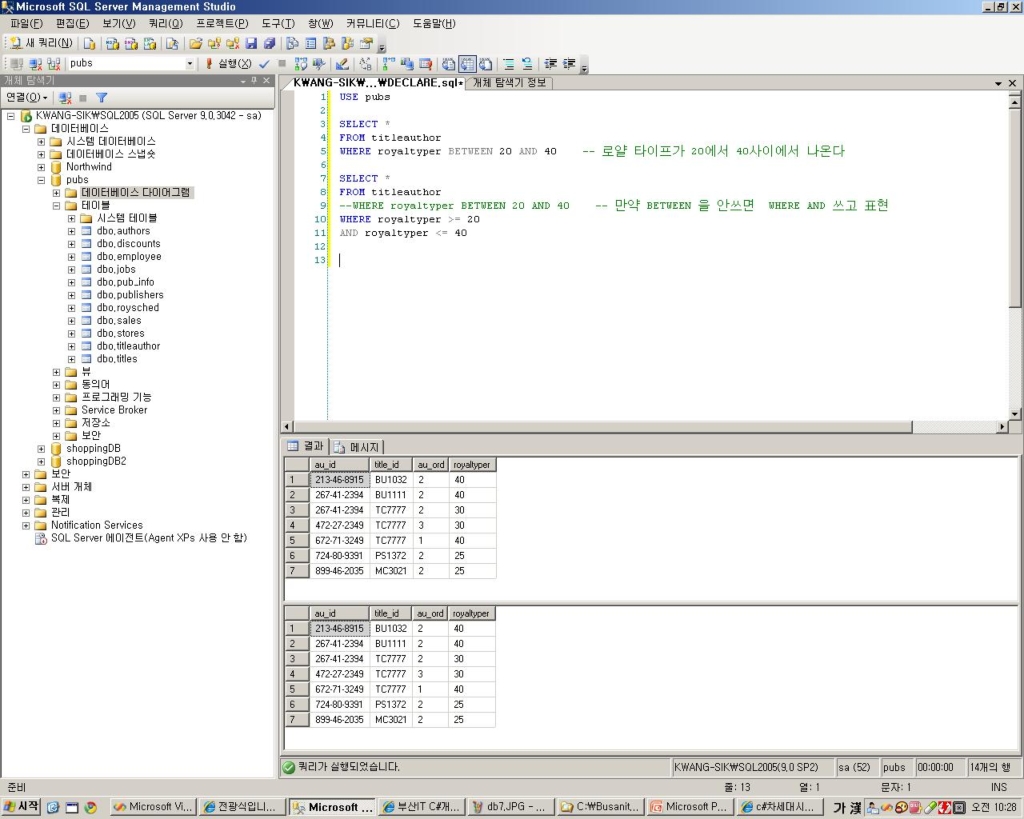Click the Summary page toolbar icon
The image size is (1024, 819).
(311, 44)
